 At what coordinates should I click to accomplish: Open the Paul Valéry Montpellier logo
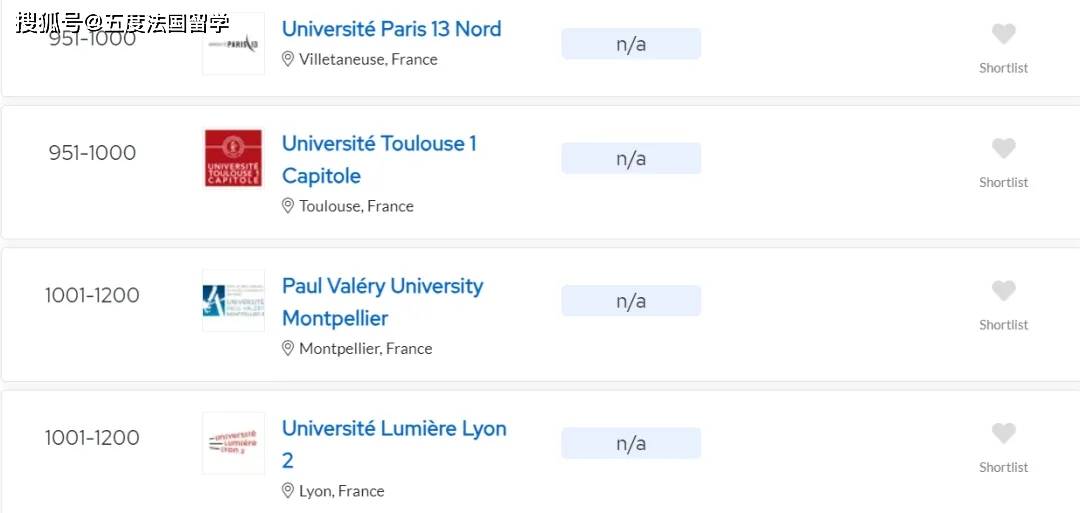pos(233,300)
